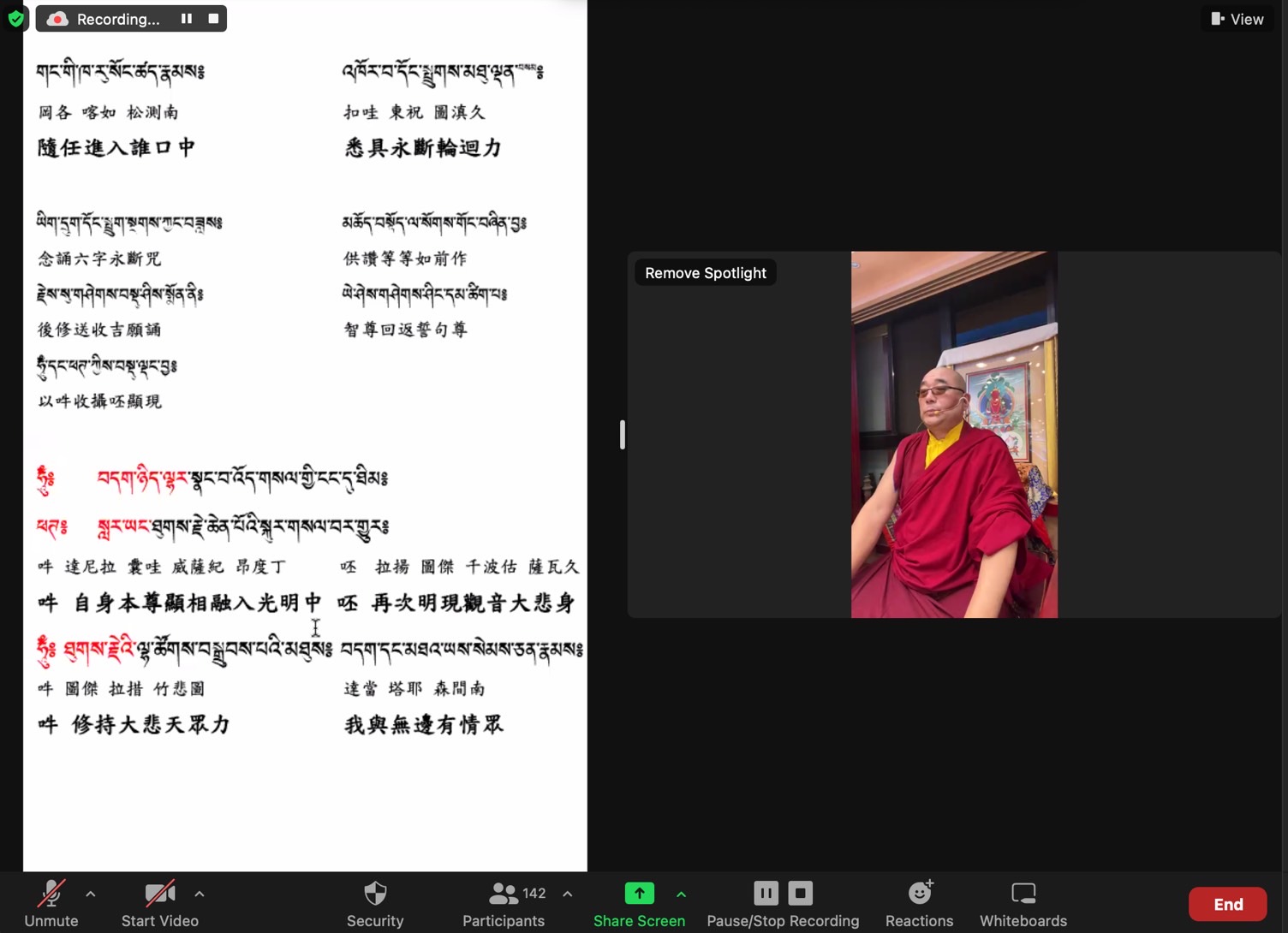Click the divider handle between panels
Viewport: 1288px width, 933px height.
[x=623, y=435]
